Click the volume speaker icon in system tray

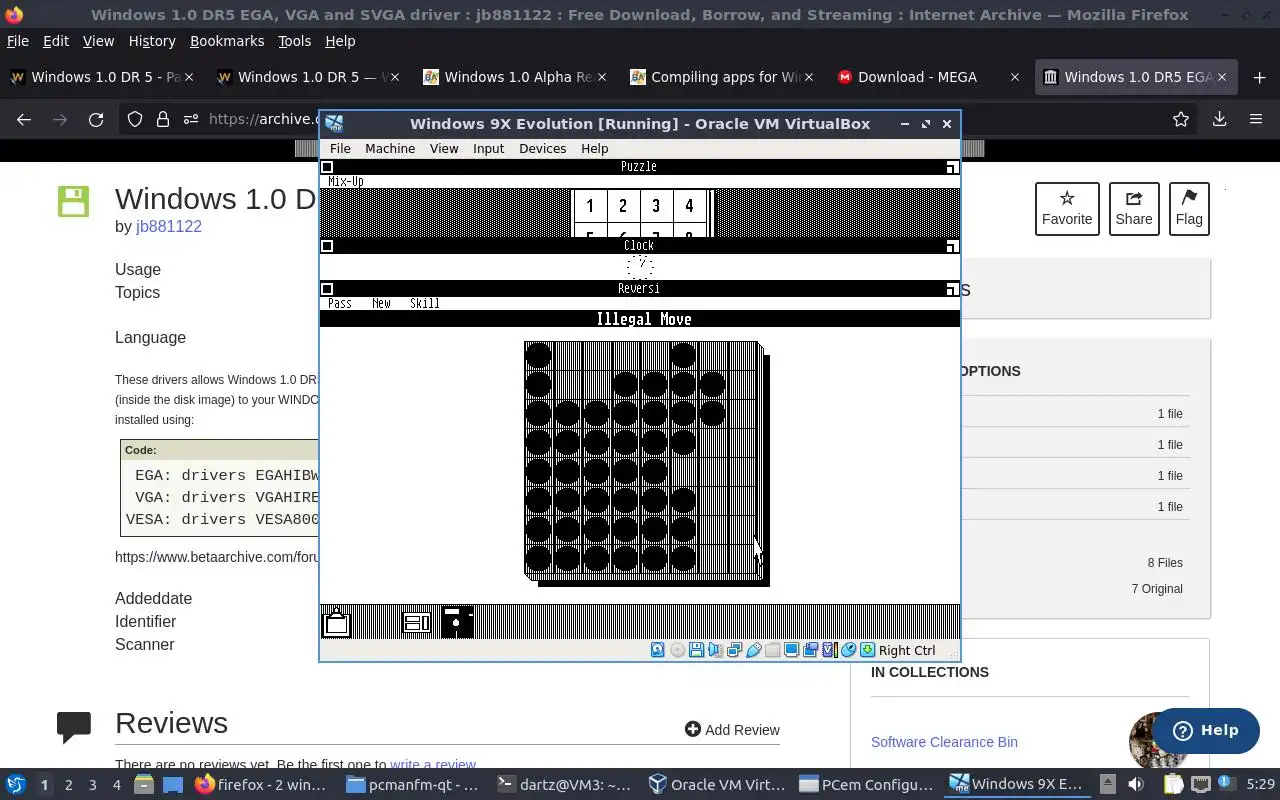click(x=1136, y=784)
